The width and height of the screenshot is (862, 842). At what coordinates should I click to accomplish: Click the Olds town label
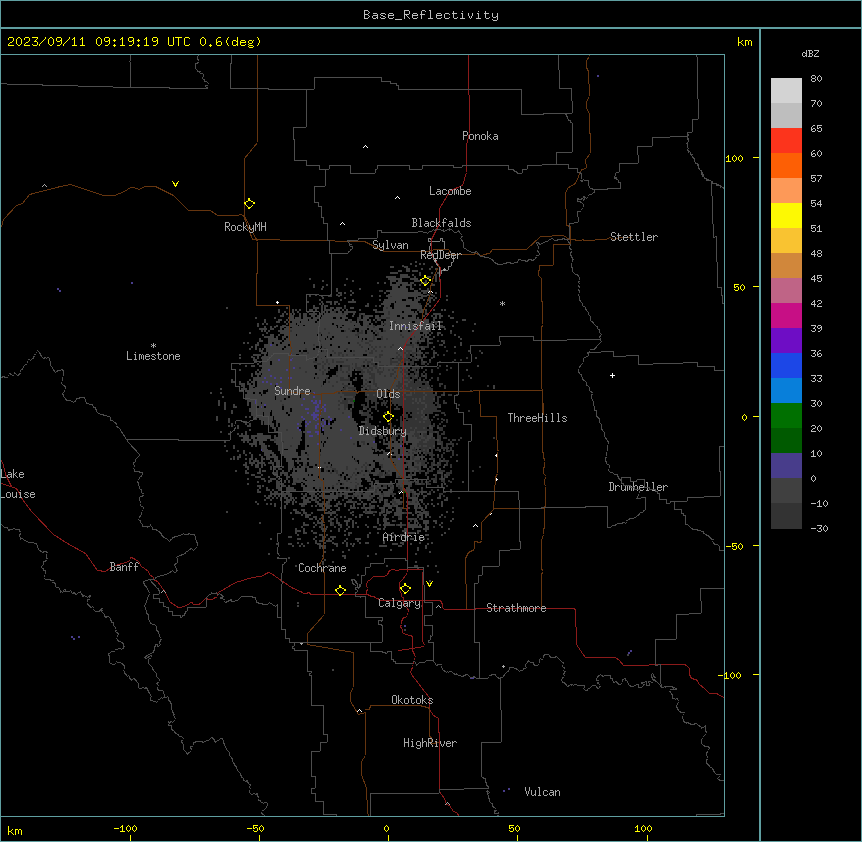tap(388, 394)
